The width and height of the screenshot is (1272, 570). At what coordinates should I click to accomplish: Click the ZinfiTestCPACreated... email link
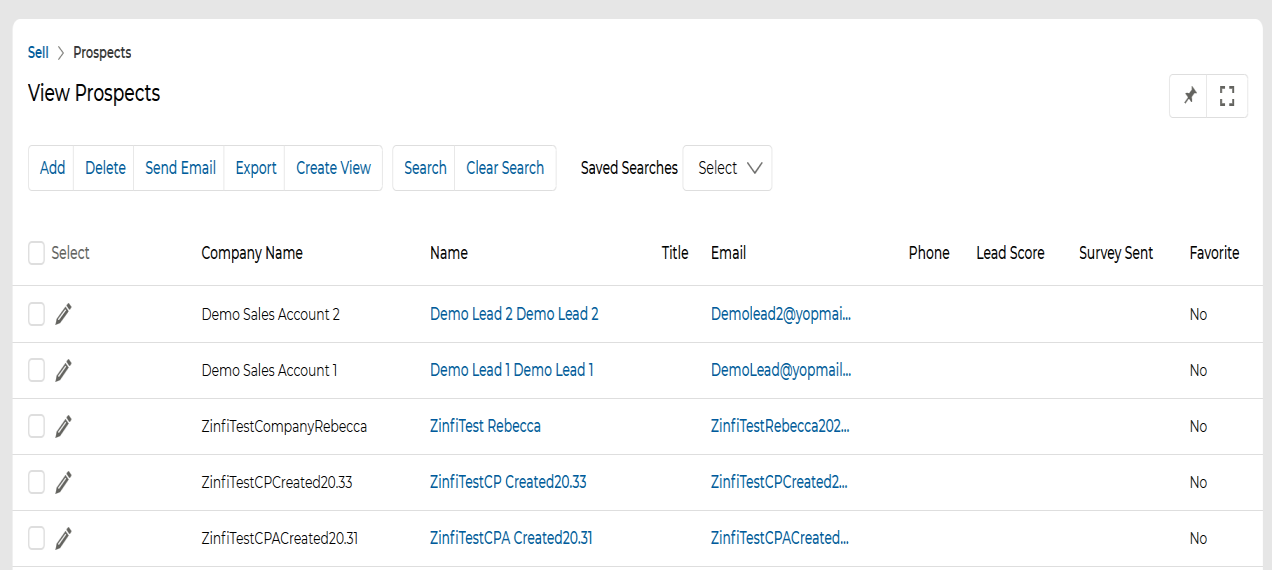[x=780, y=538]
